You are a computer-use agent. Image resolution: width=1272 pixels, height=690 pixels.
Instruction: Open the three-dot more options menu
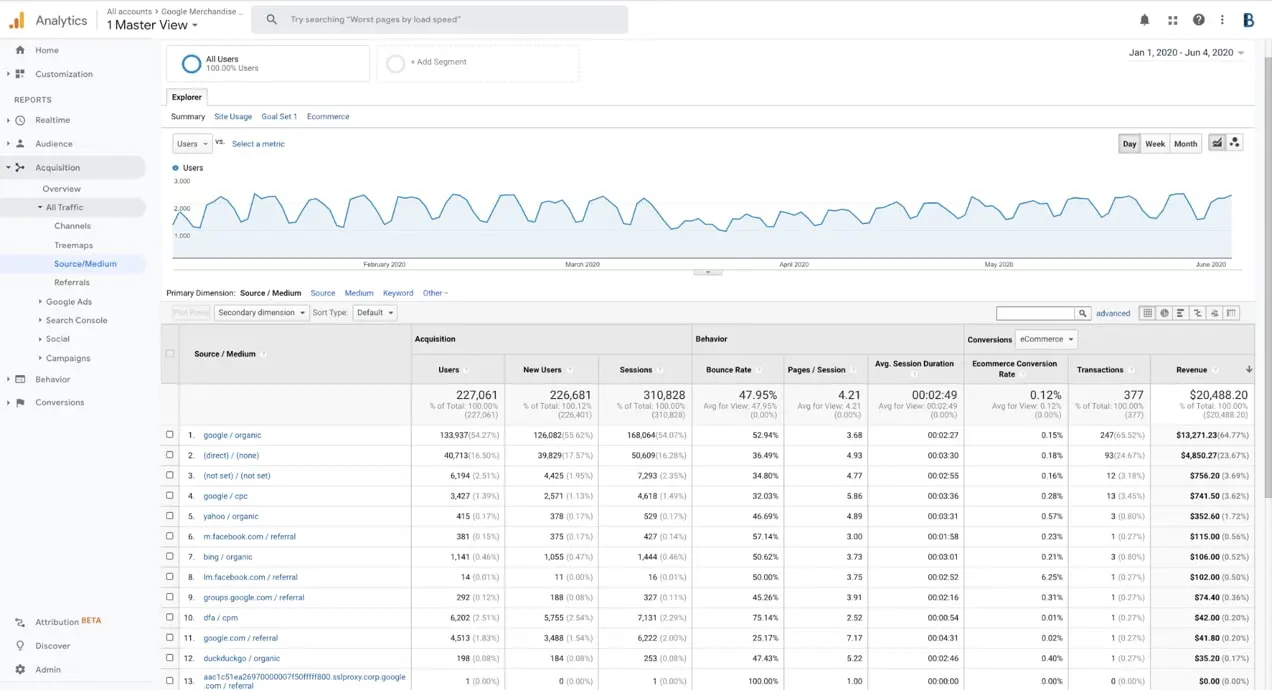click(x=1222, y=20)
